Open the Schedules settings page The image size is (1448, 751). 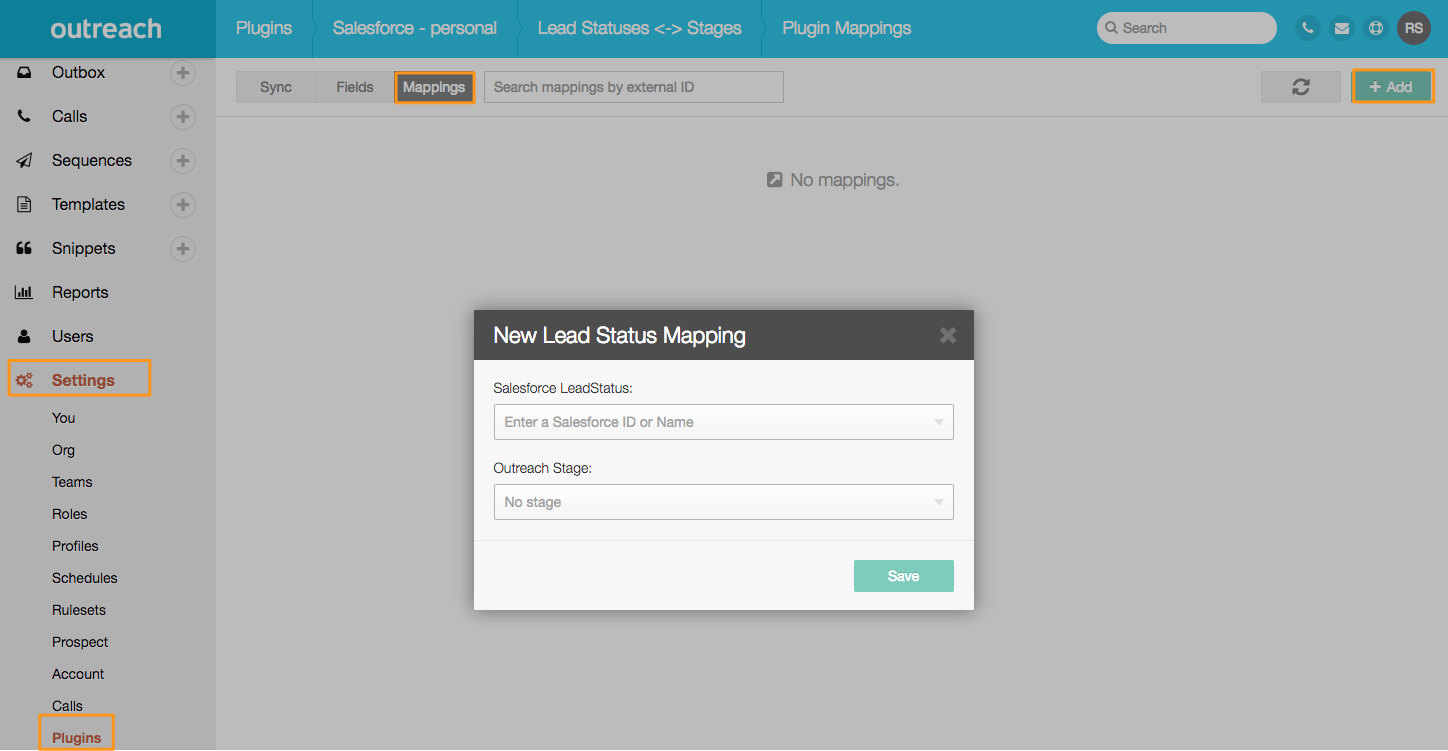tap(85, 578)
